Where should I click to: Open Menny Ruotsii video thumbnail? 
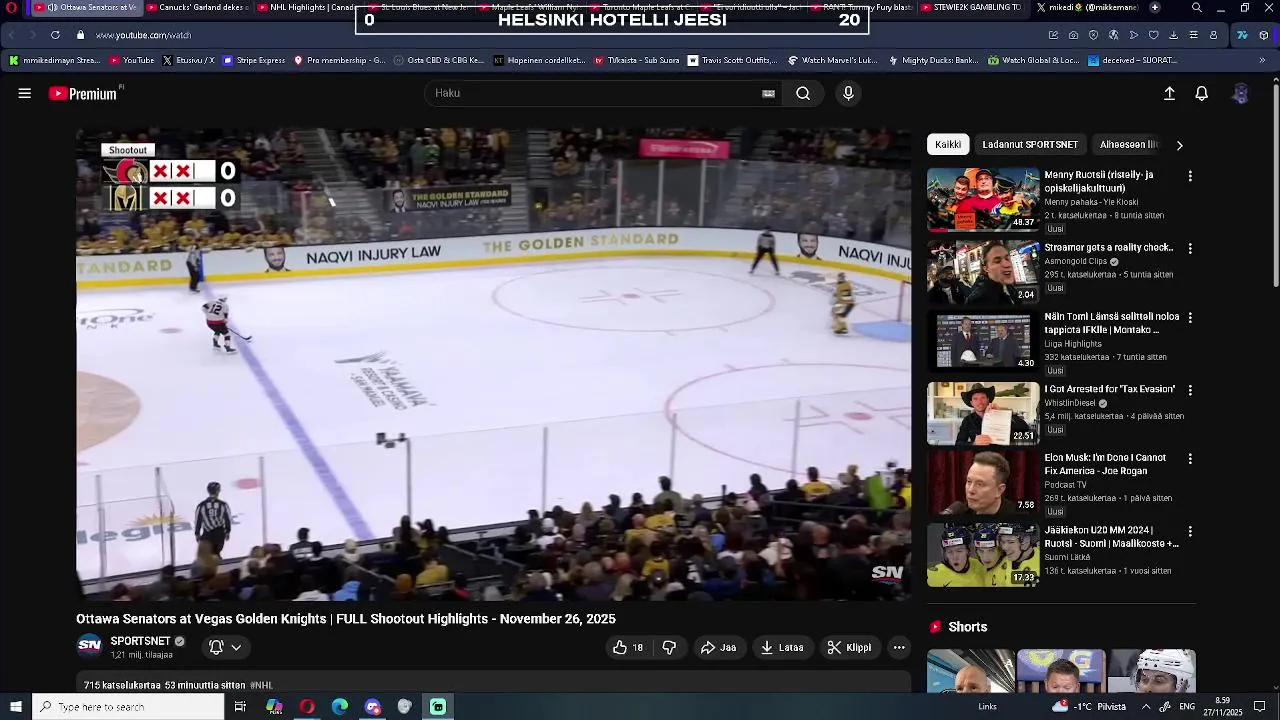[983, 199]
